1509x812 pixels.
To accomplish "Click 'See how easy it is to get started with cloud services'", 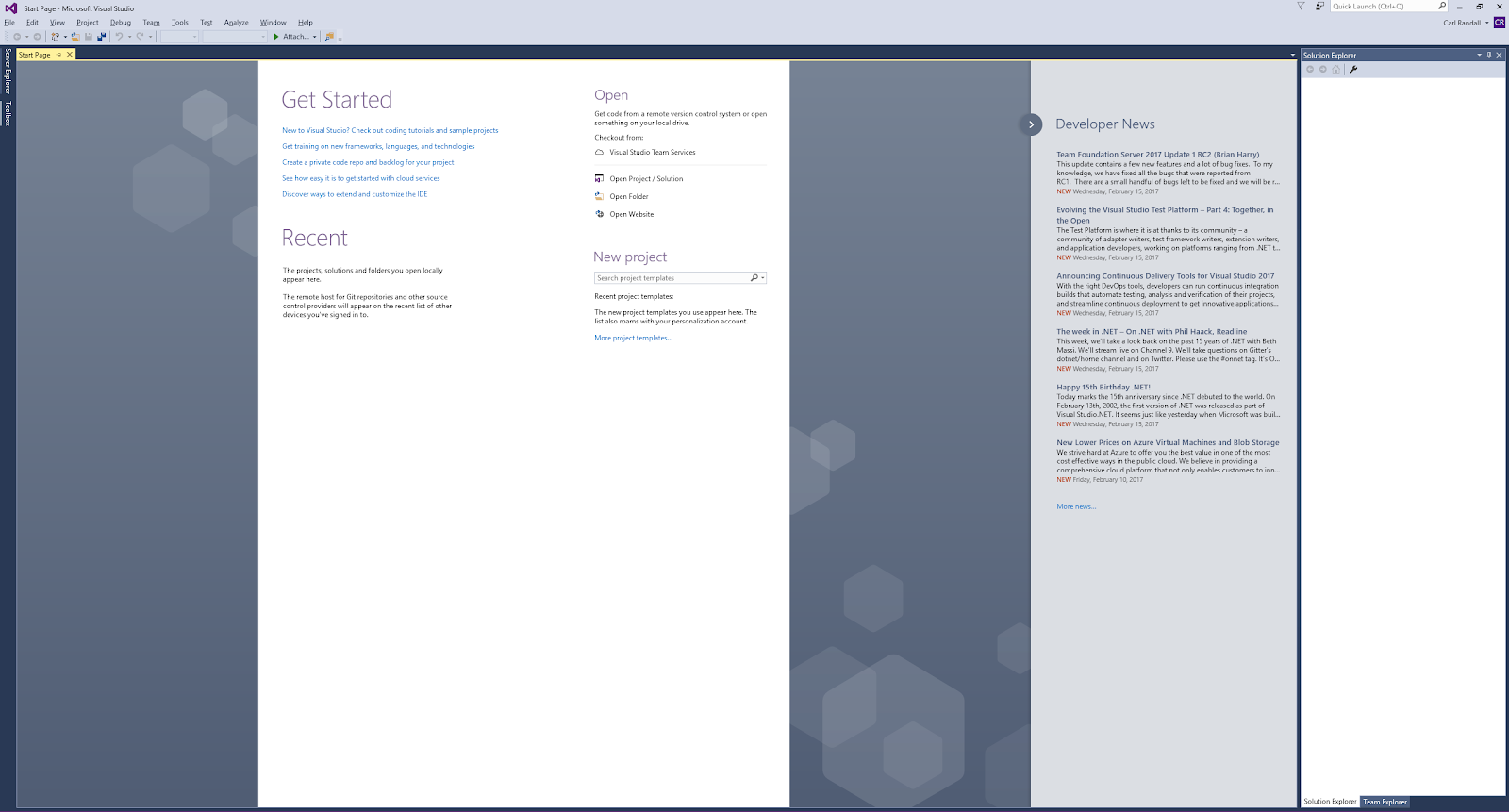I will coord(361,178).
